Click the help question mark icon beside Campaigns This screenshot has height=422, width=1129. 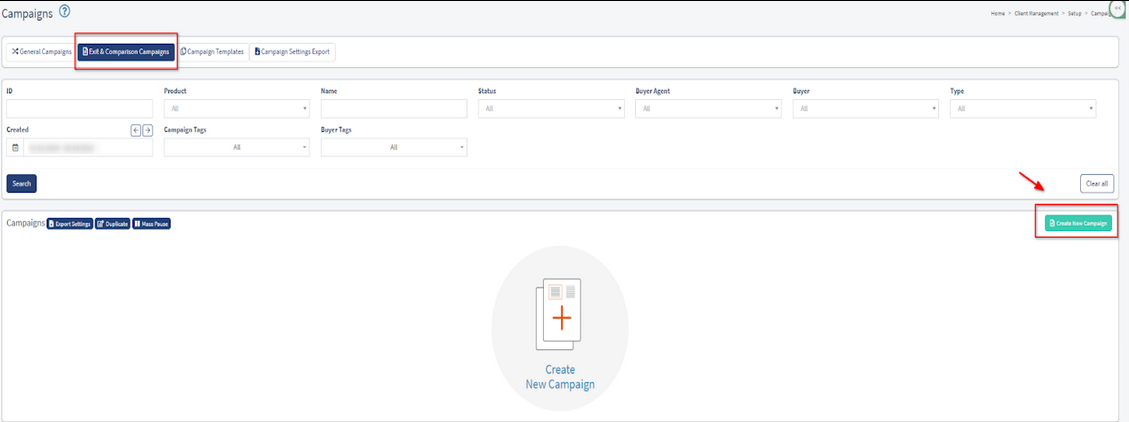(65, 11)
